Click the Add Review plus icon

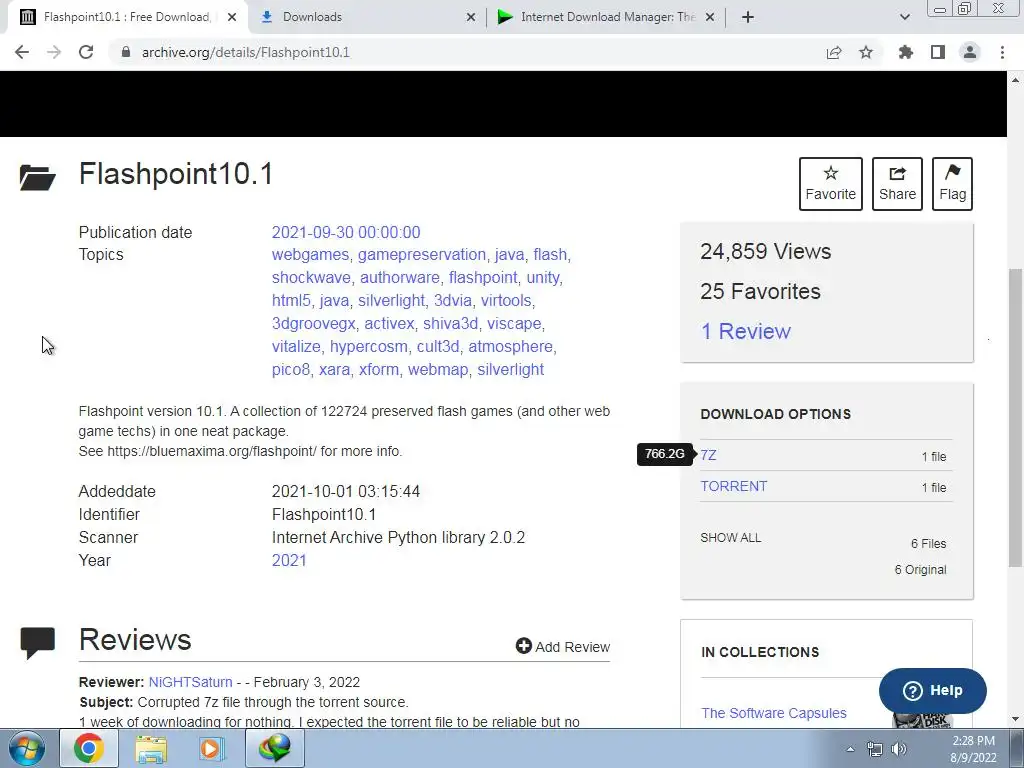point(523,646)
